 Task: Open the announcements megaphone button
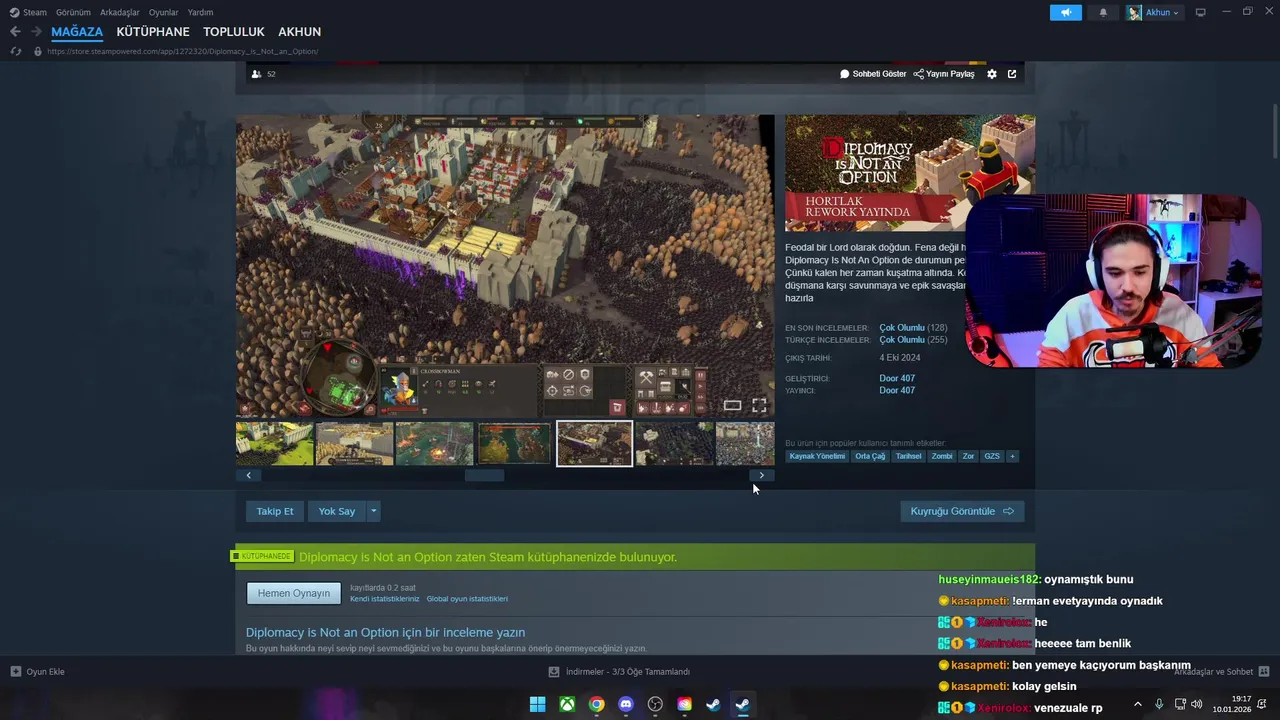[x=1066, y=12]
